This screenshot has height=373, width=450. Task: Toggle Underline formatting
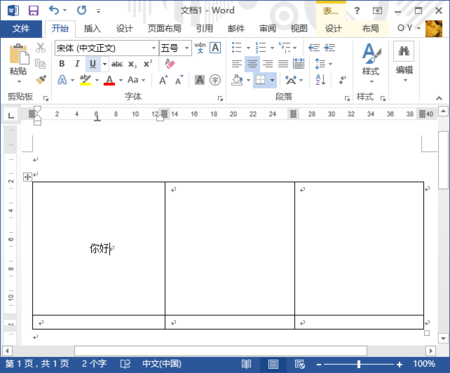[x=93, y=64]
